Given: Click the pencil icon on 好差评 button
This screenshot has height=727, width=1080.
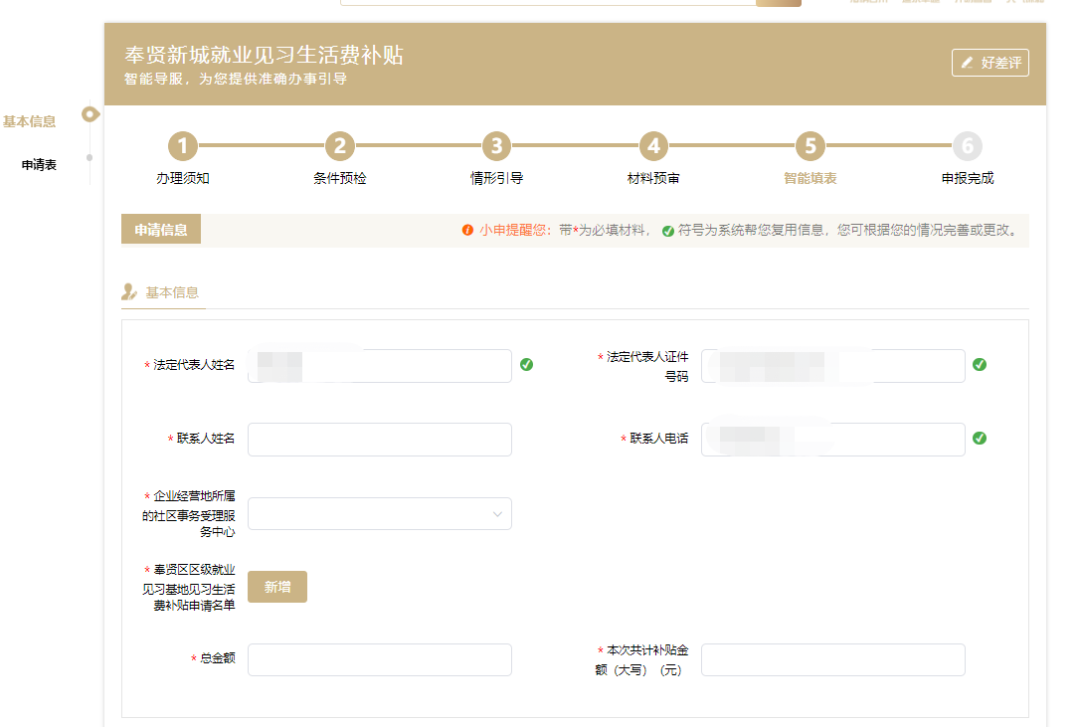Looking at the screenshot, I should tap(966, 62).
